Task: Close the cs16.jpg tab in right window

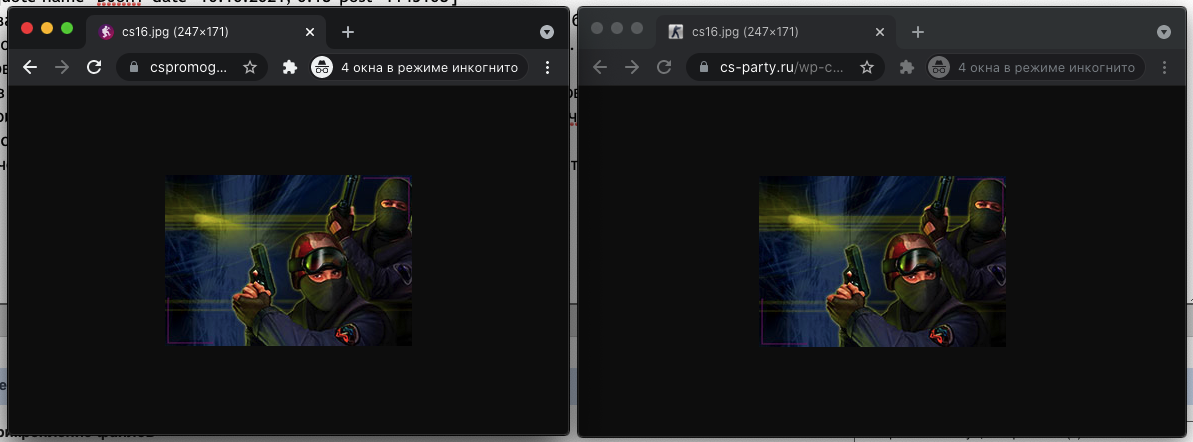Action: coord(880,32)
